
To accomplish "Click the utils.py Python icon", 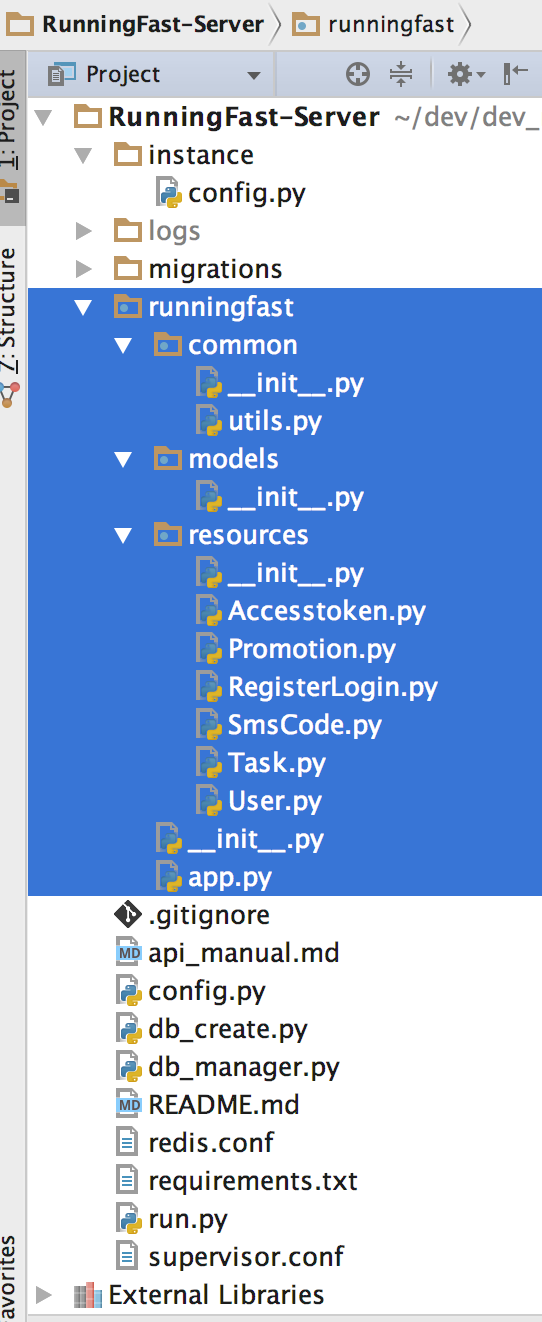I will click(208, 421).
